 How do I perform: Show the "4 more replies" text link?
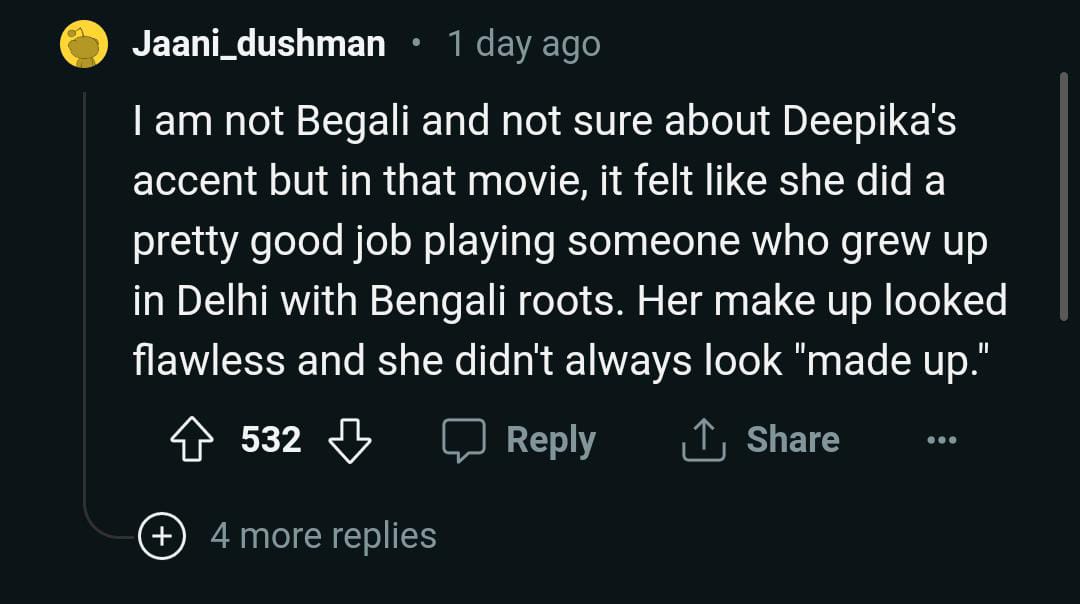323,536
